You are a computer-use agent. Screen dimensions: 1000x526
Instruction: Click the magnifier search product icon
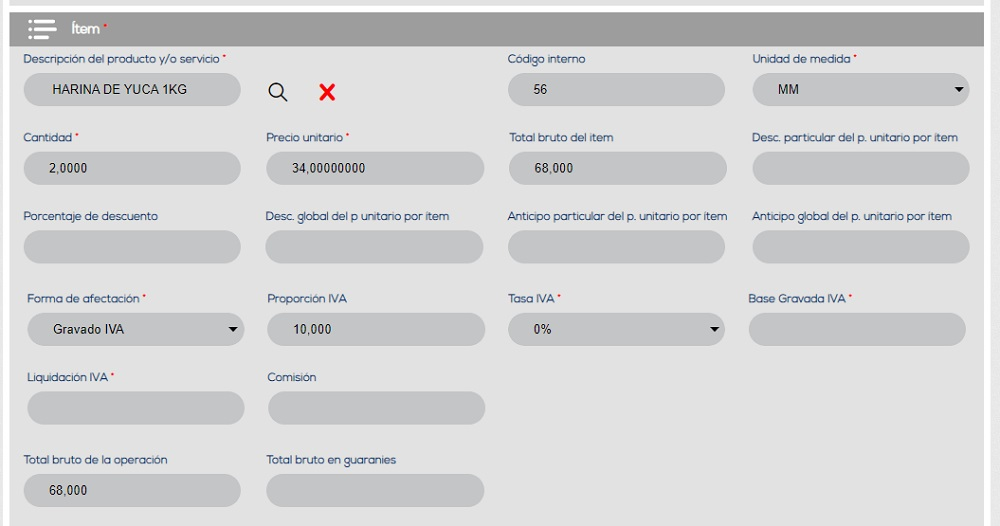tap(278, 92)
